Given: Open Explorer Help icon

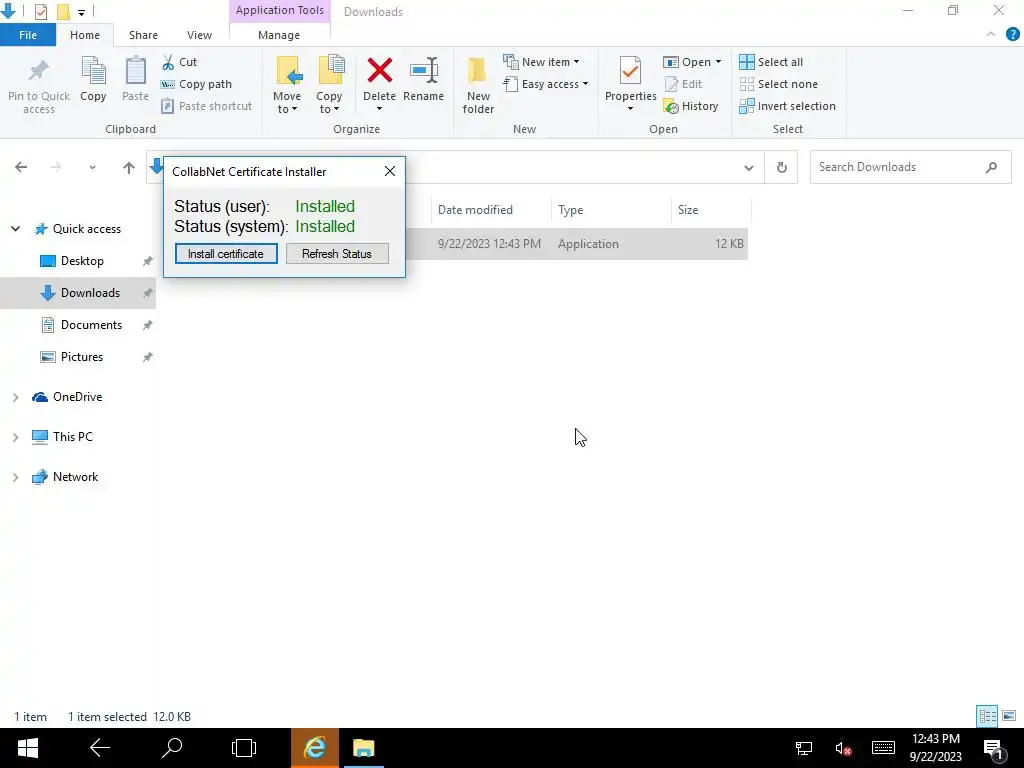Looking at the screenshot, I should coord(1012,35).
